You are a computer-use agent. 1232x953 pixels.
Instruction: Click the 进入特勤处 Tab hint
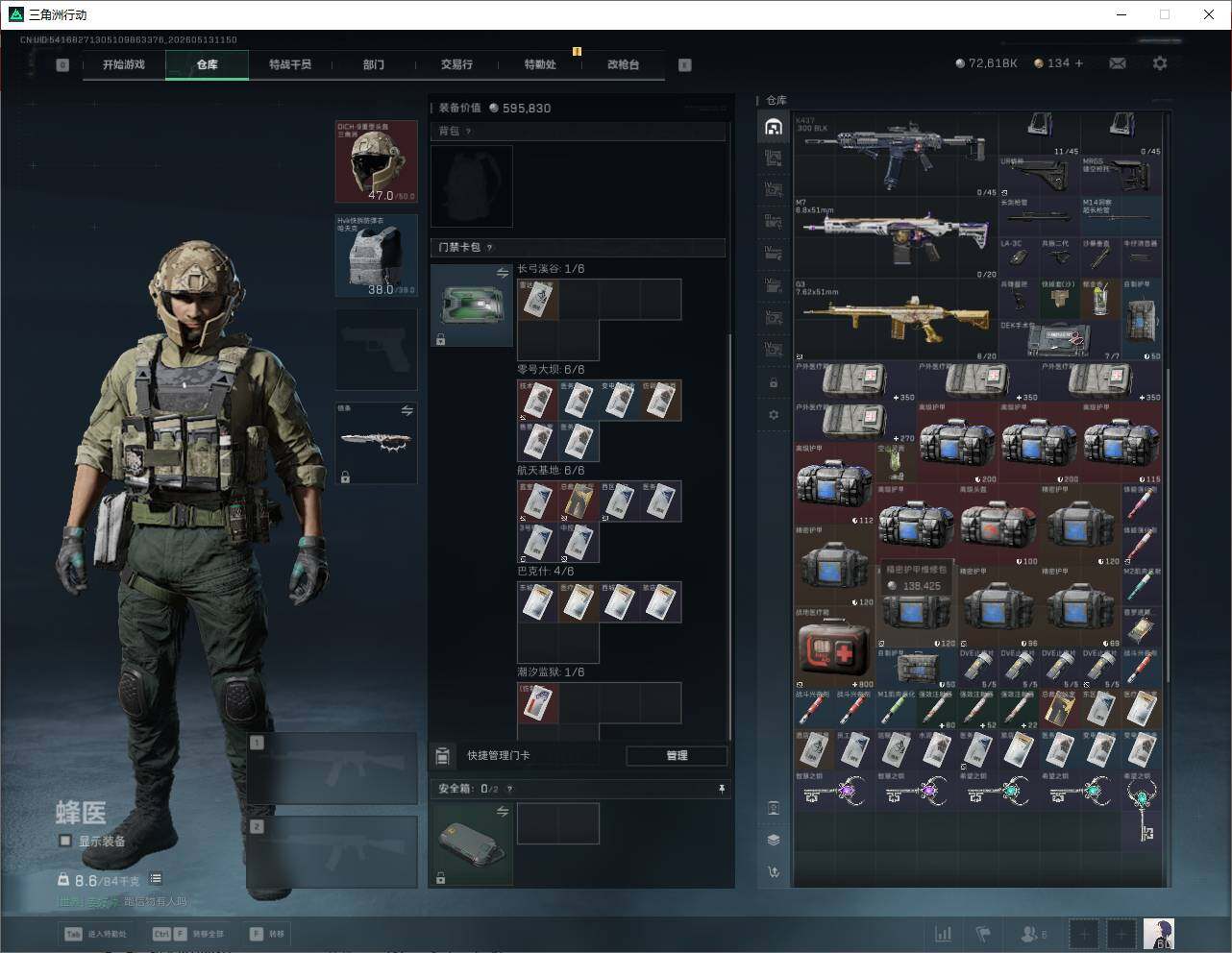[x=95, y=934]
